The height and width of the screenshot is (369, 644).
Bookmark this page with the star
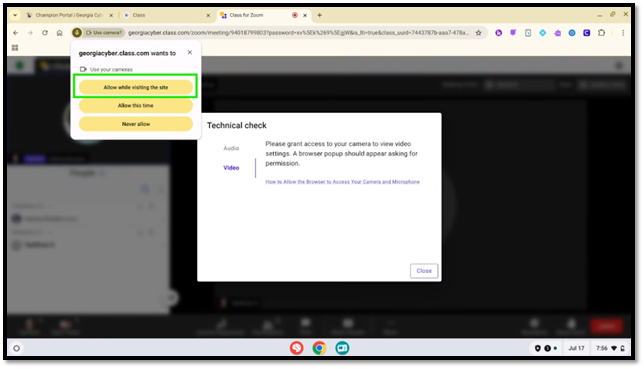[x=478, y=33]
